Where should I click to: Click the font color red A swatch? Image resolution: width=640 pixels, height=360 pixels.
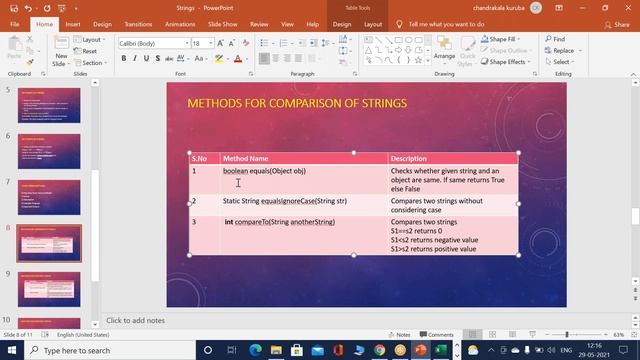pos(238,59)
